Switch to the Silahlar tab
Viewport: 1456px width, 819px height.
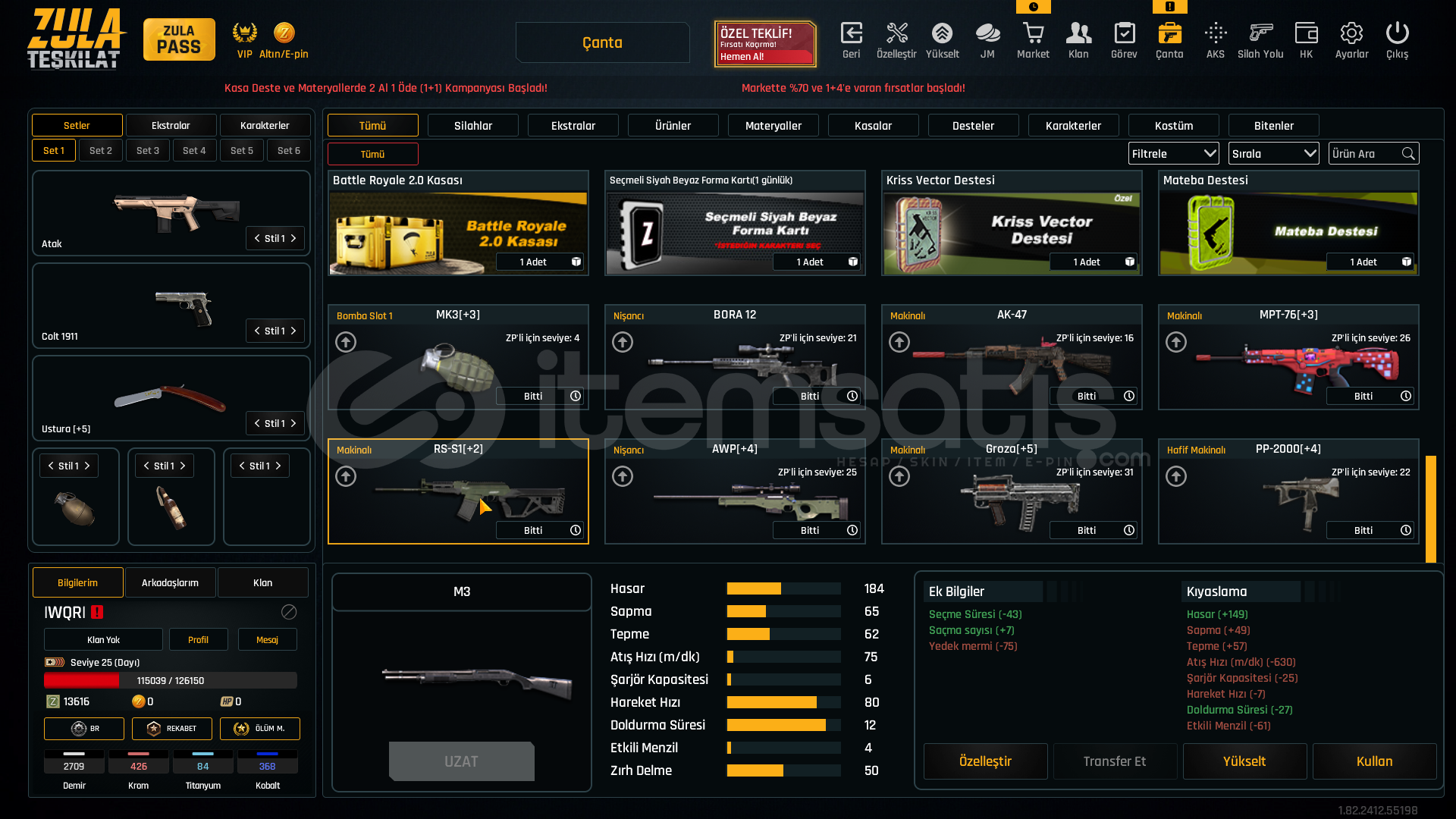click(472, 125)
